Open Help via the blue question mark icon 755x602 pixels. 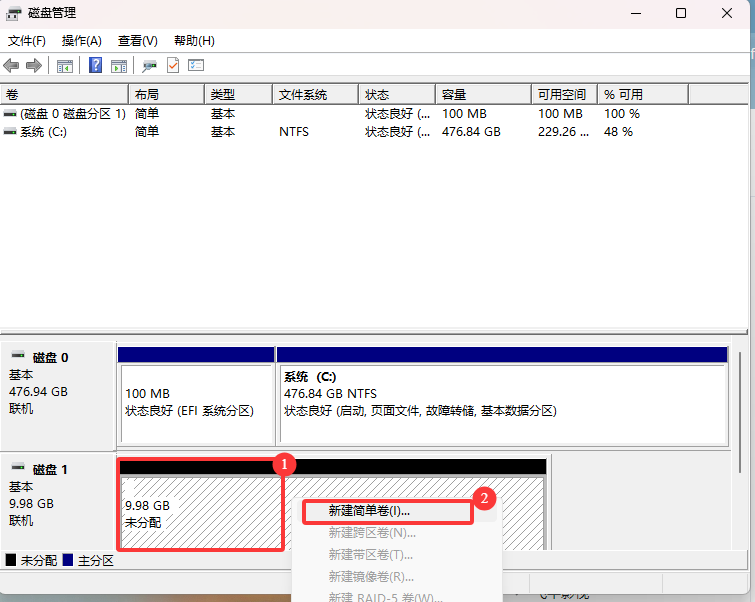[x=95, y=65]
